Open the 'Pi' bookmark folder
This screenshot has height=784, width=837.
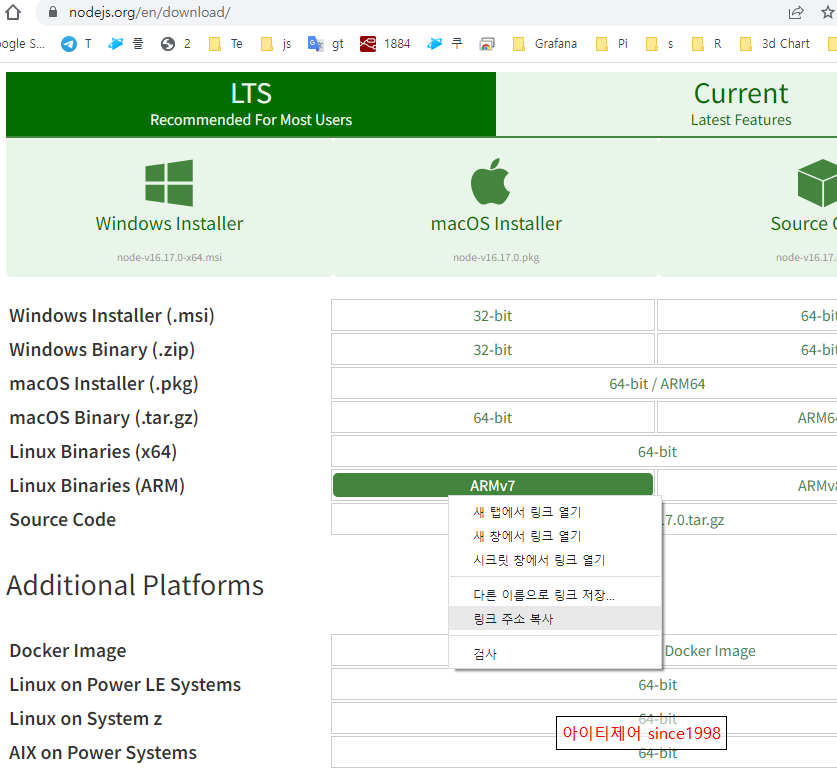[x=612, y=44]
